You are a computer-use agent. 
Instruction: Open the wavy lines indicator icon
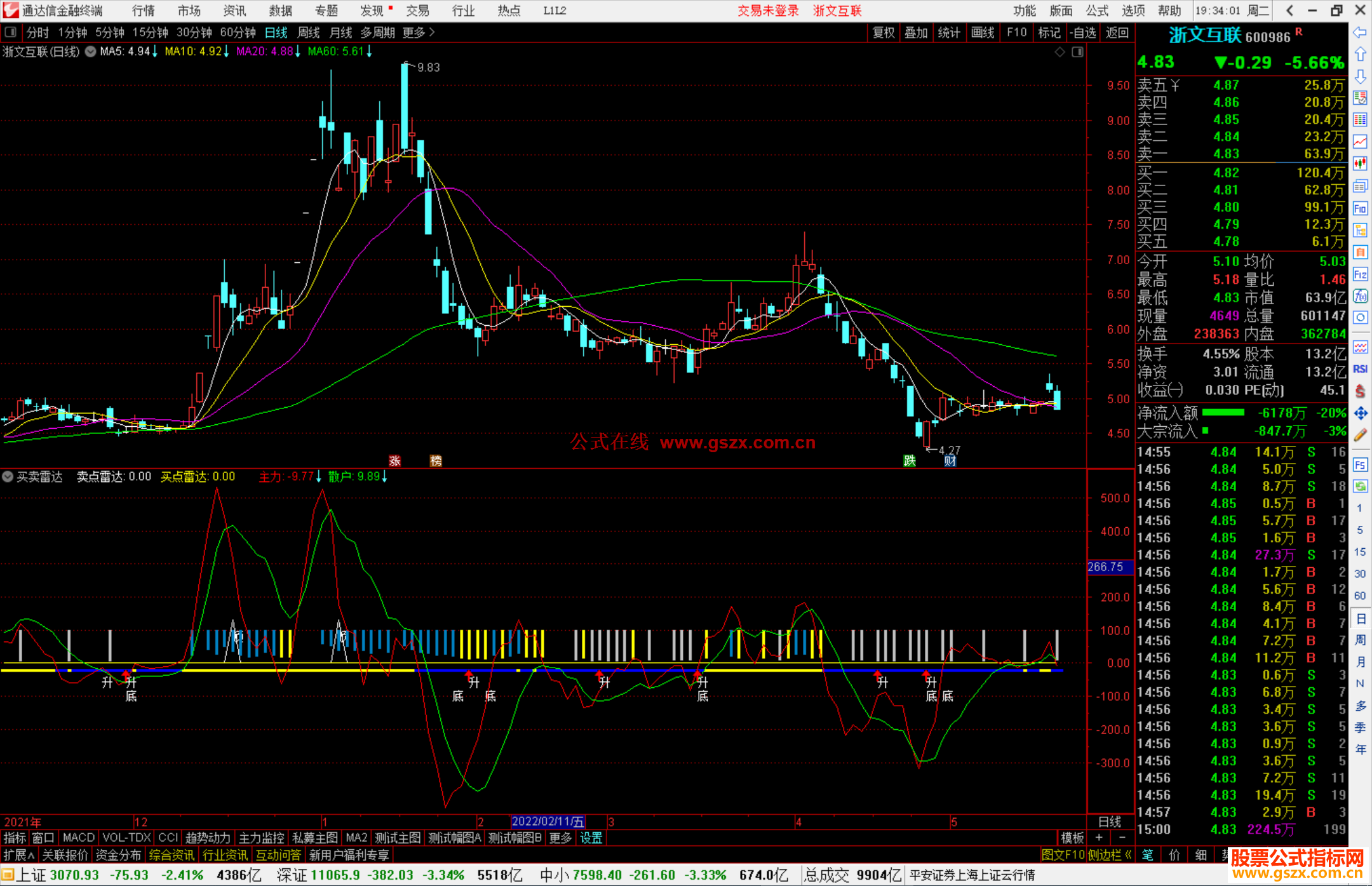click(x=1360, y=347)
